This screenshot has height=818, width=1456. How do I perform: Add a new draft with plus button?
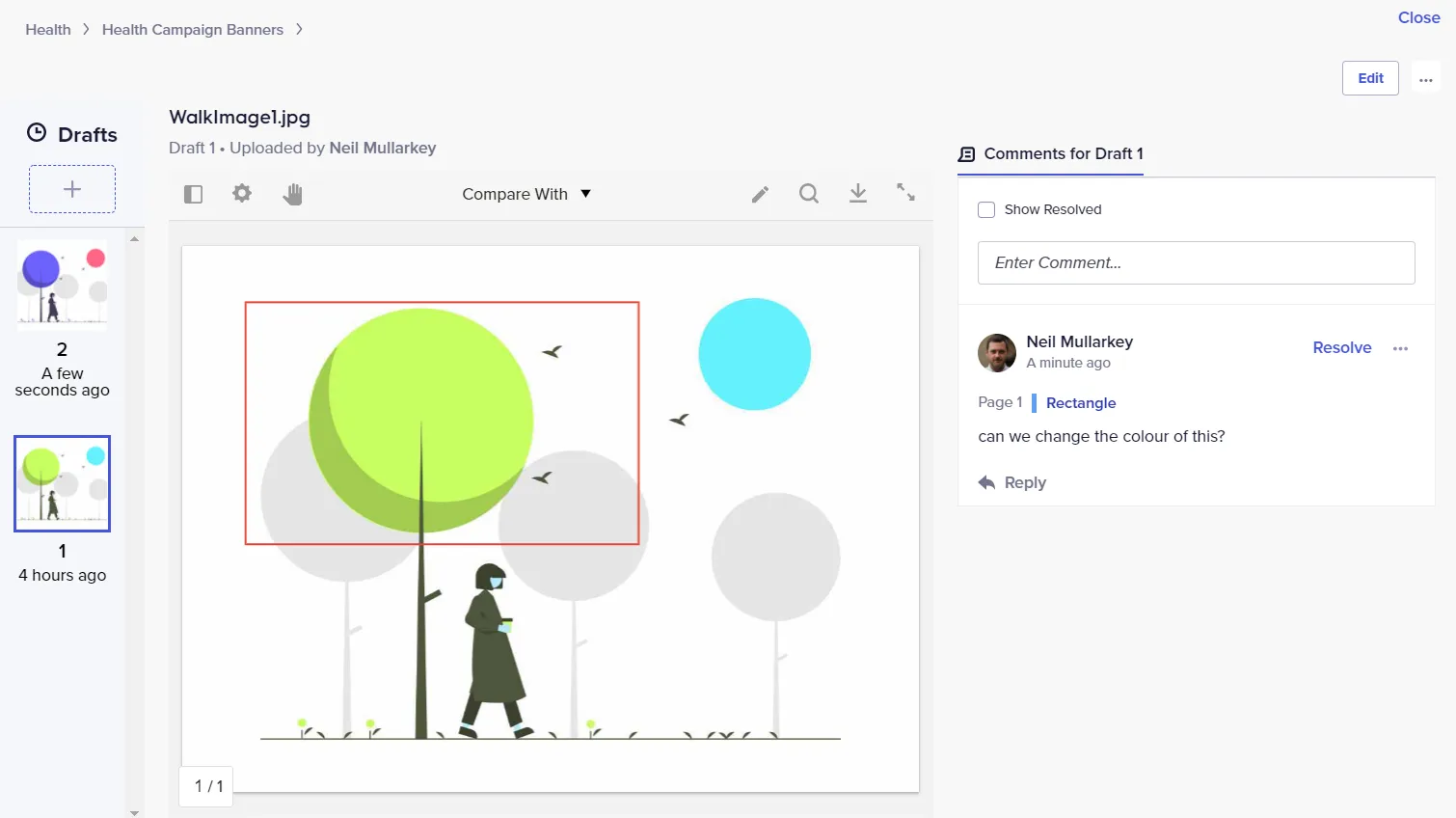pyautogui.click(x=72, y=189)
